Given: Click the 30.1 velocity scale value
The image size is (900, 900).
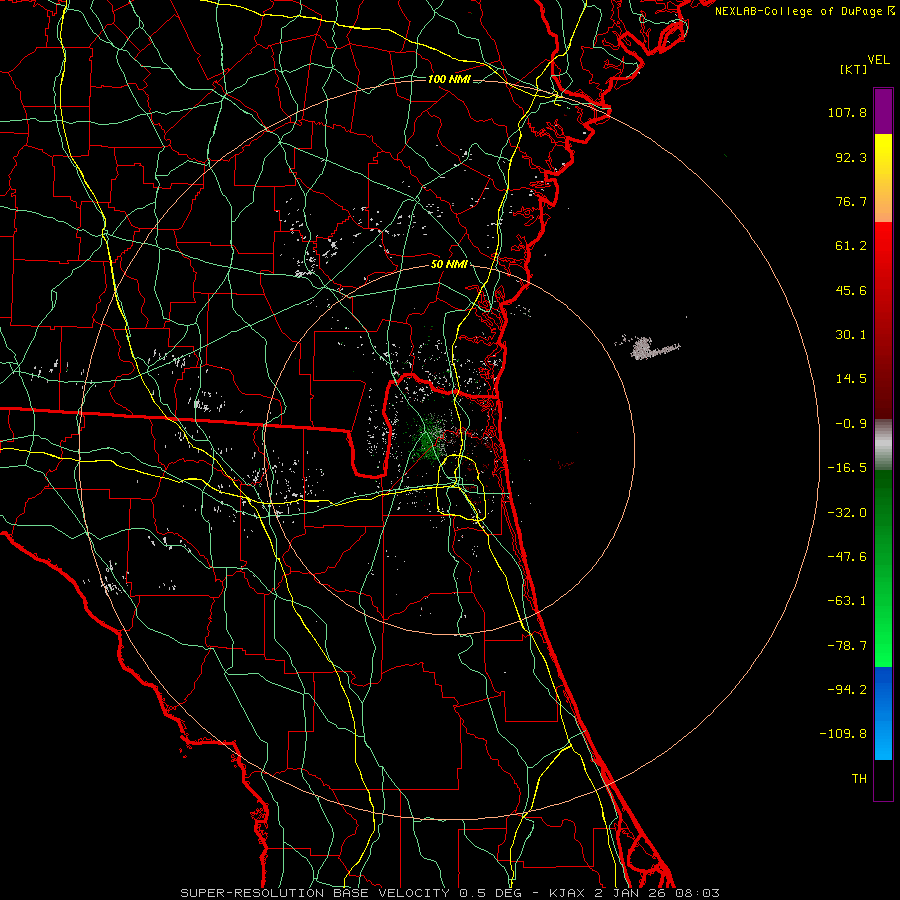Looking at the screenshot, I should click(x=851, y=335).
